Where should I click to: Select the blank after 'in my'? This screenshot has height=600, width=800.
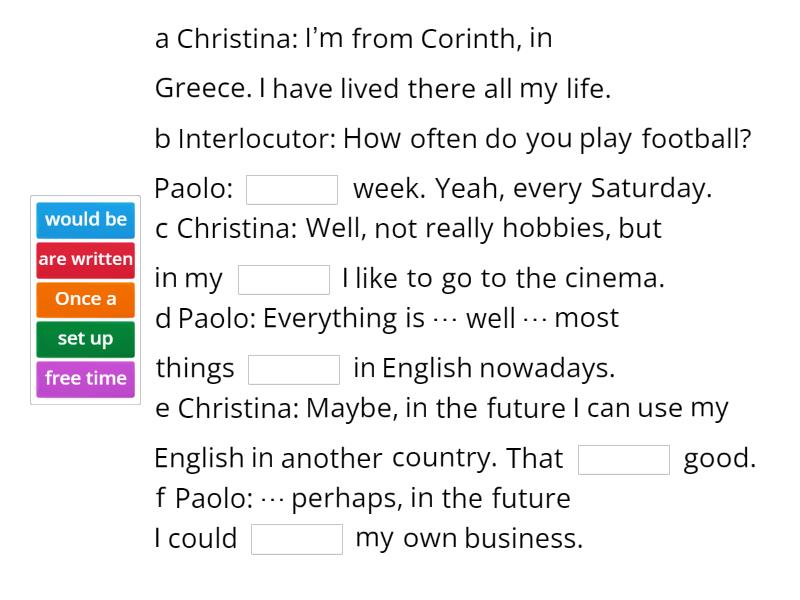pos(284,279)
